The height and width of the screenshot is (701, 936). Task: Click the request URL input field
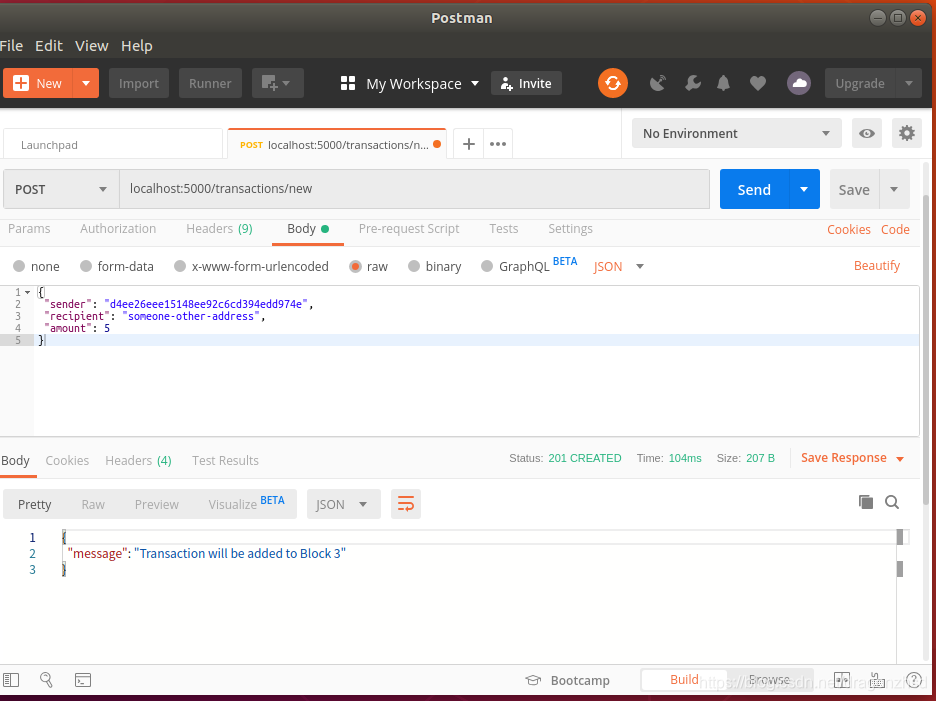click(x=414, y=189)
